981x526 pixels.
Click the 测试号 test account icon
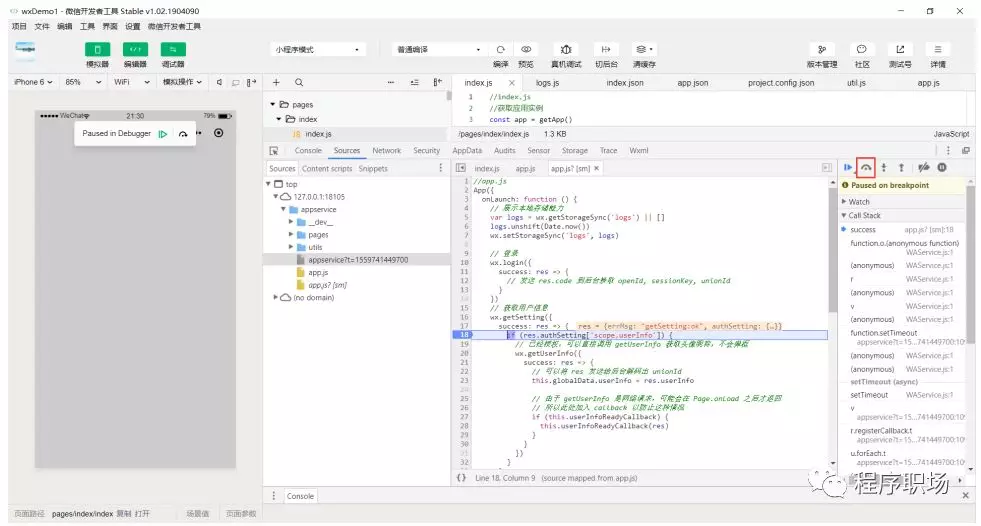pos(900,49)
